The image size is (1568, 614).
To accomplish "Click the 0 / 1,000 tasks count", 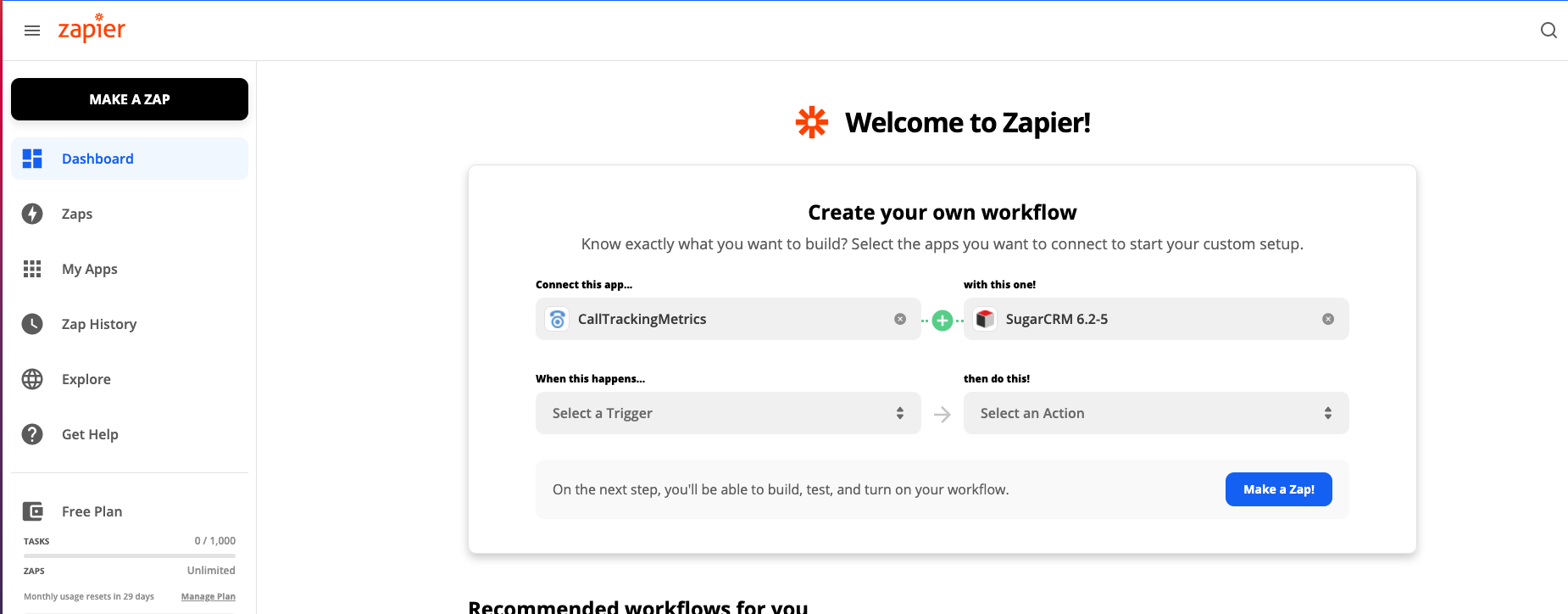I will click(215, 541).
